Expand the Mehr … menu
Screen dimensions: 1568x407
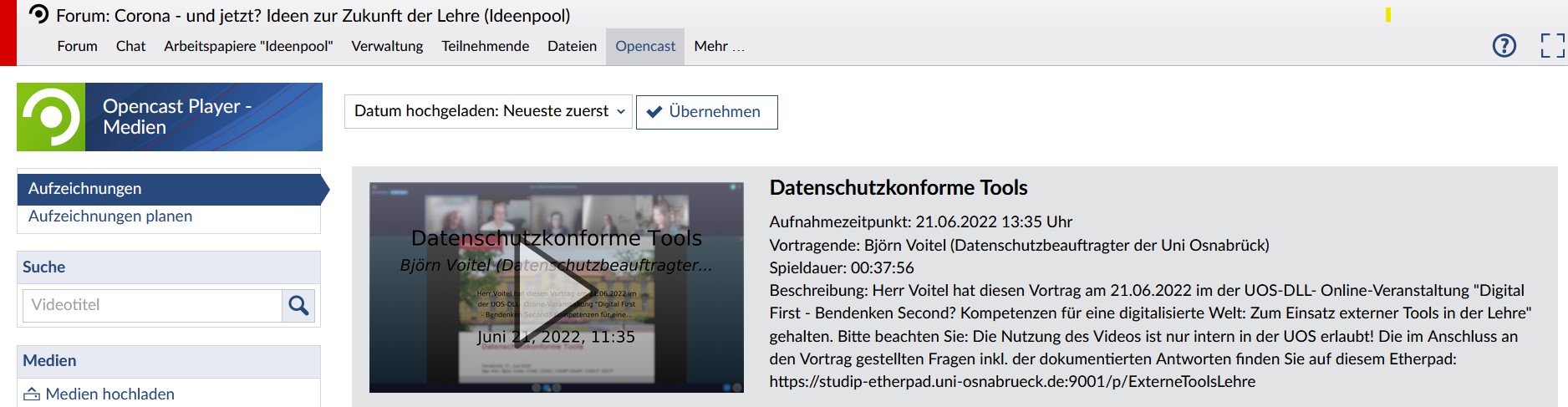[719, 47]
